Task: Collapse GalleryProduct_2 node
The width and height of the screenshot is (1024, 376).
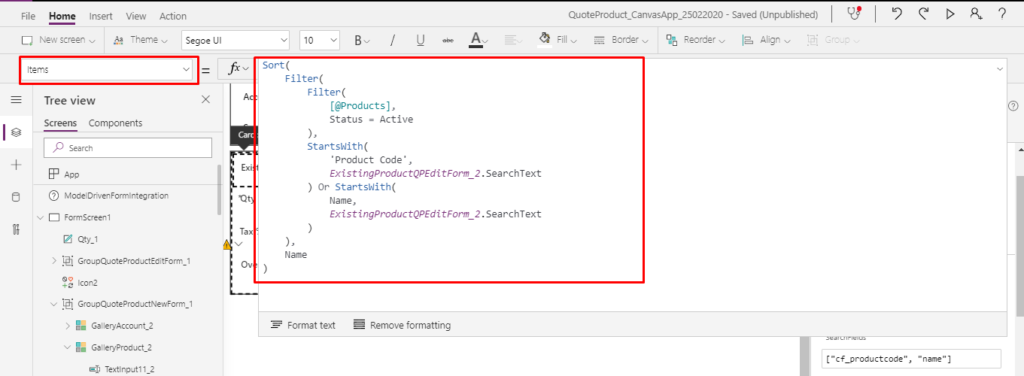Action: [67, 347]
